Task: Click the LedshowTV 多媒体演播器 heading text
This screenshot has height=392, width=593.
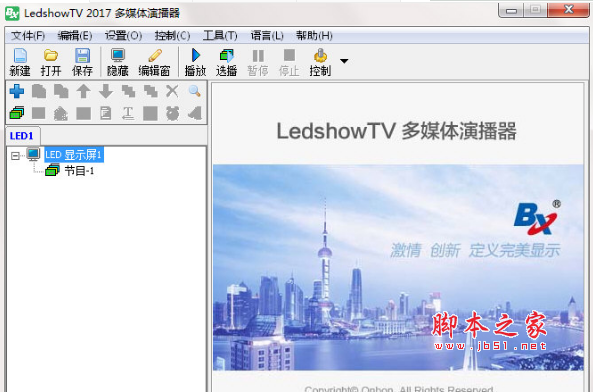Action: pos(396,131)
